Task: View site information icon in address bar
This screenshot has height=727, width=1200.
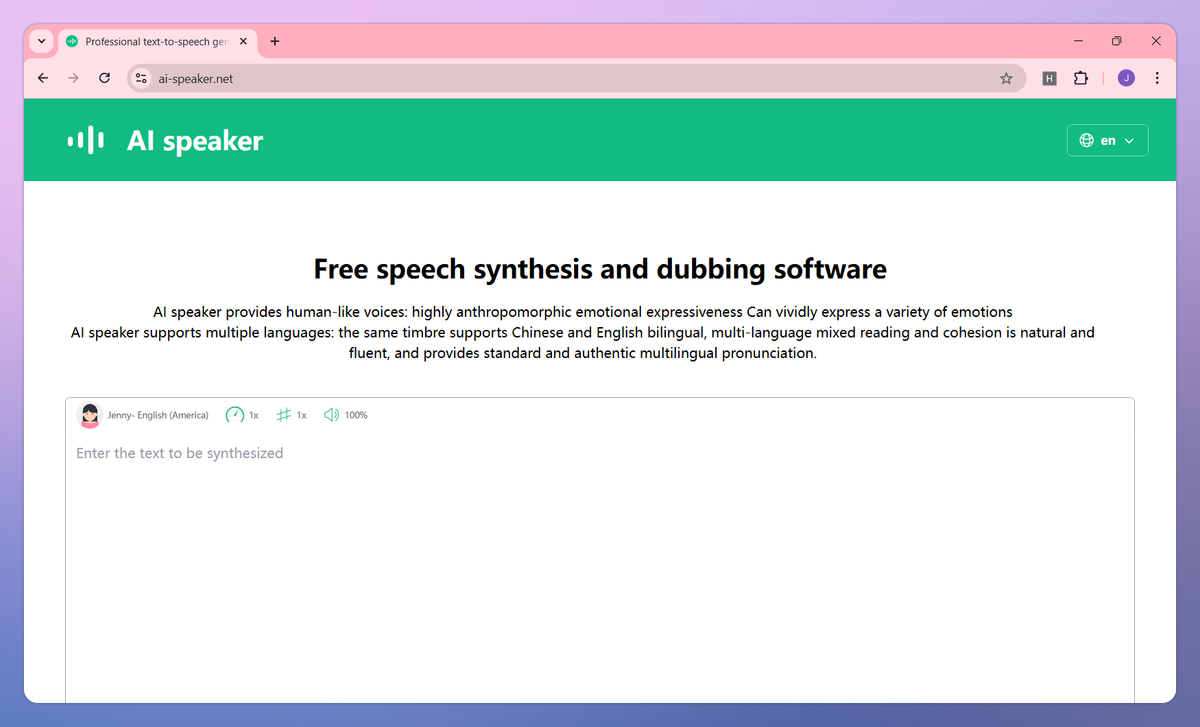Action: click(142, 78)
